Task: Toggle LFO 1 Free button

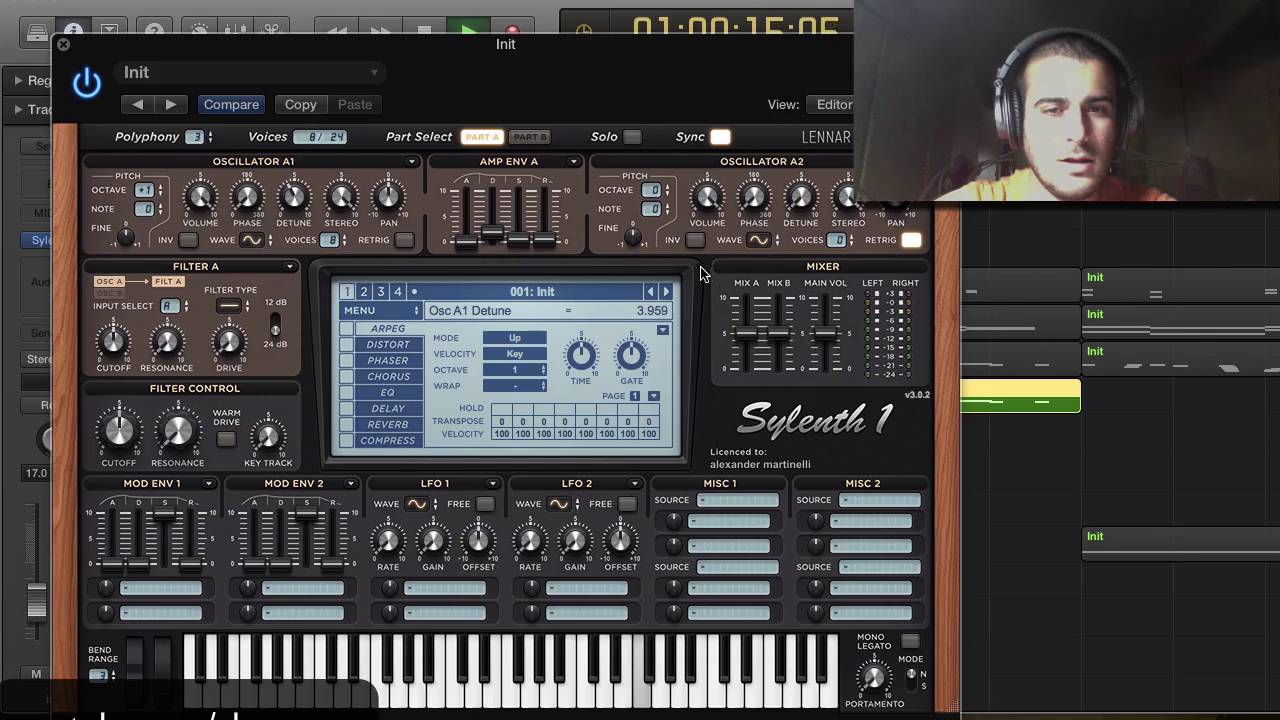Action: click(x=485, y=504)
